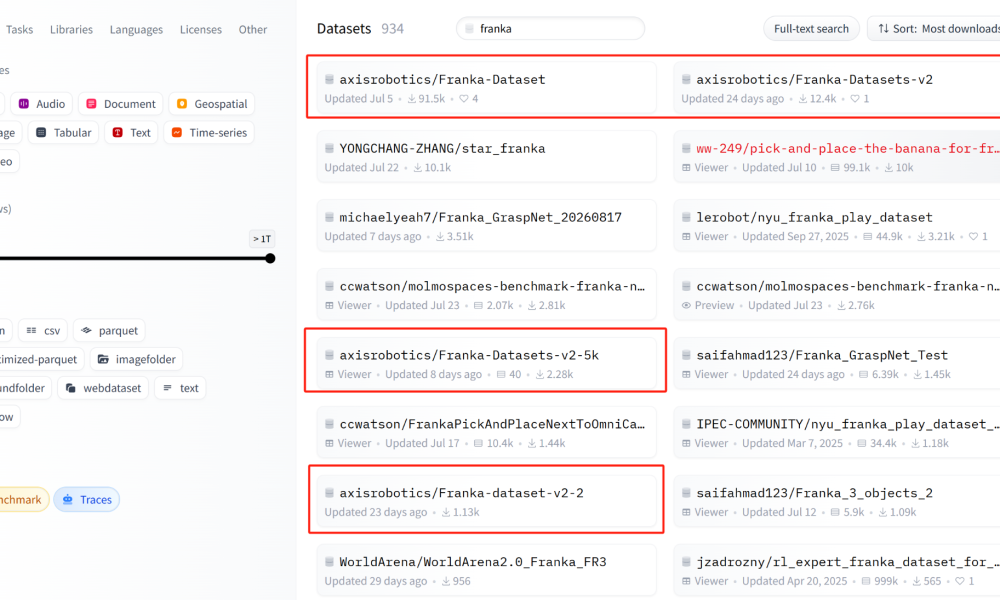Toggle the Tabular modality filter
The height and width of the screenshot is (600, 1000).
[x=63, y=133]
